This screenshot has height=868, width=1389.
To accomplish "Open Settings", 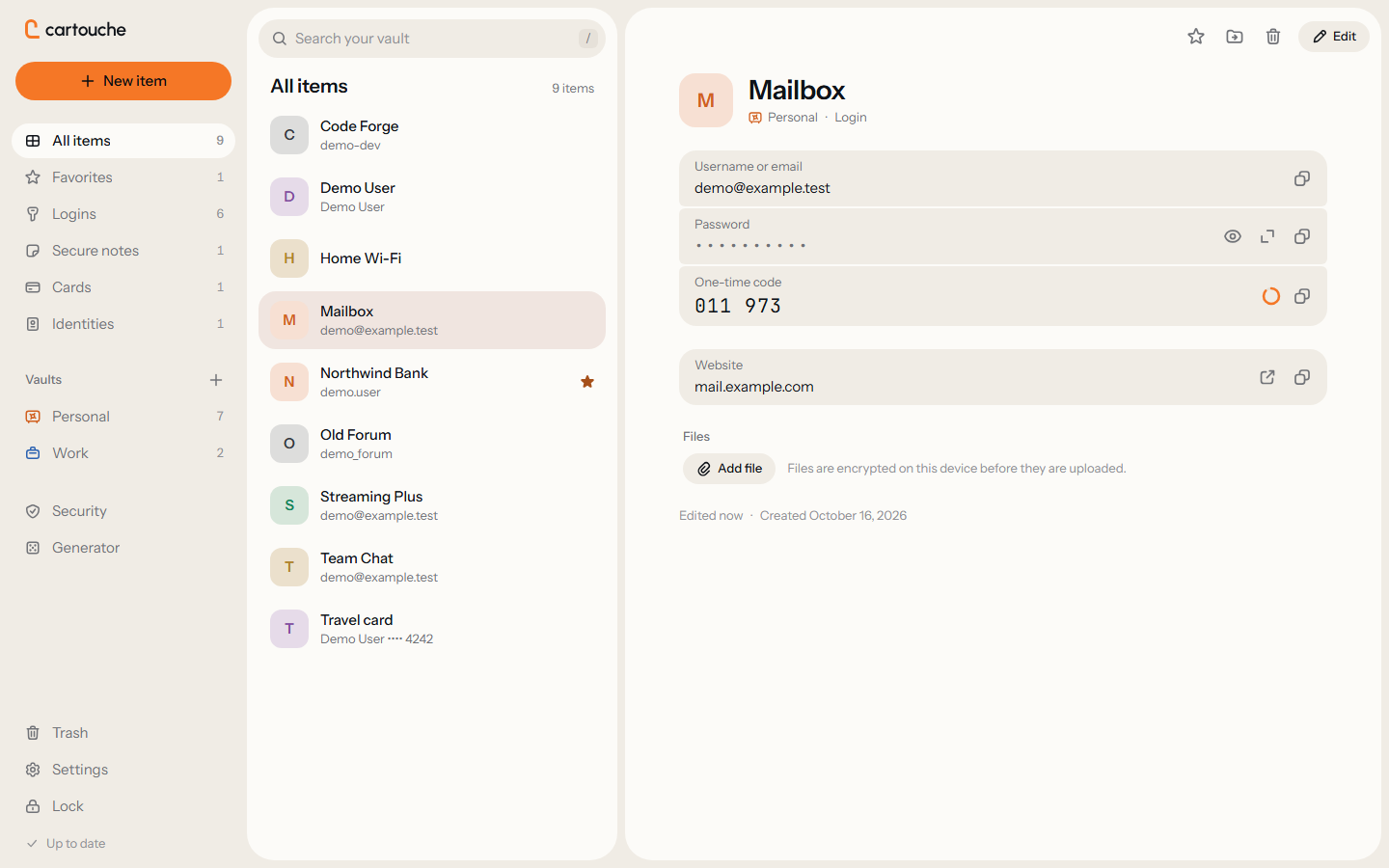I will point(123,770).
